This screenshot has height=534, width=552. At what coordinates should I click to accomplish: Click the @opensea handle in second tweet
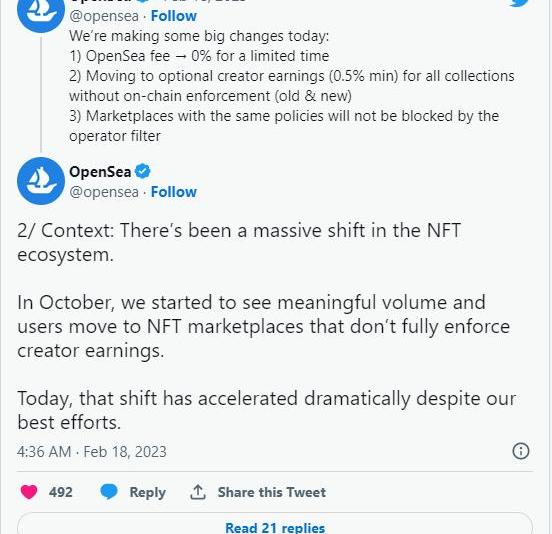click(x=104, y=192)
